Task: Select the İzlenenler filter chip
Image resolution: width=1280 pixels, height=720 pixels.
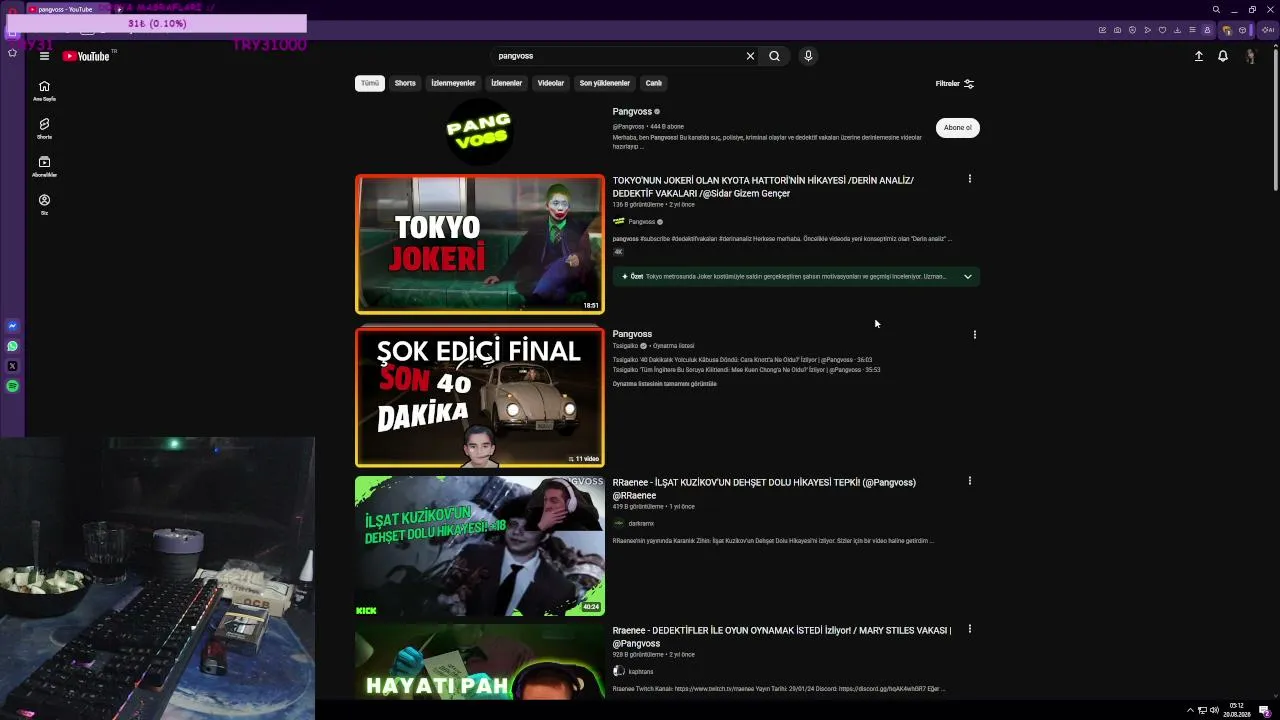Action: tap(506, 83)
